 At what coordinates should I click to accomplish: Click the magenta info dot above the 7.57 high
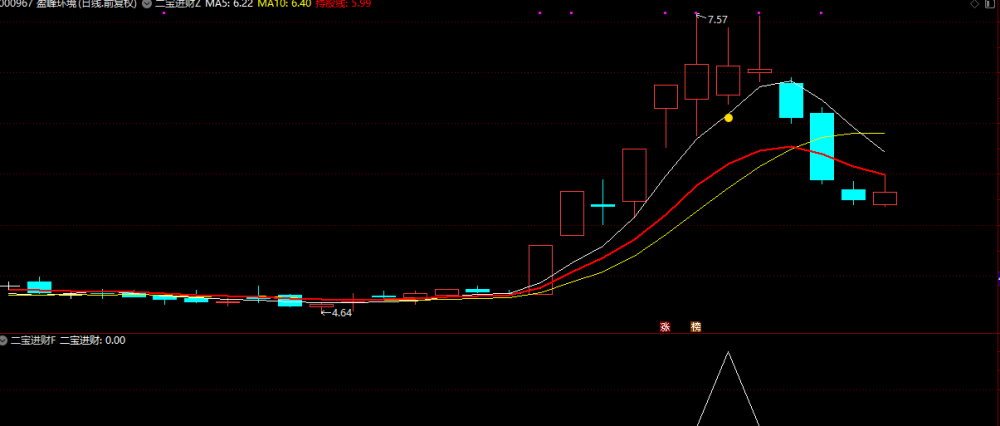696,13
